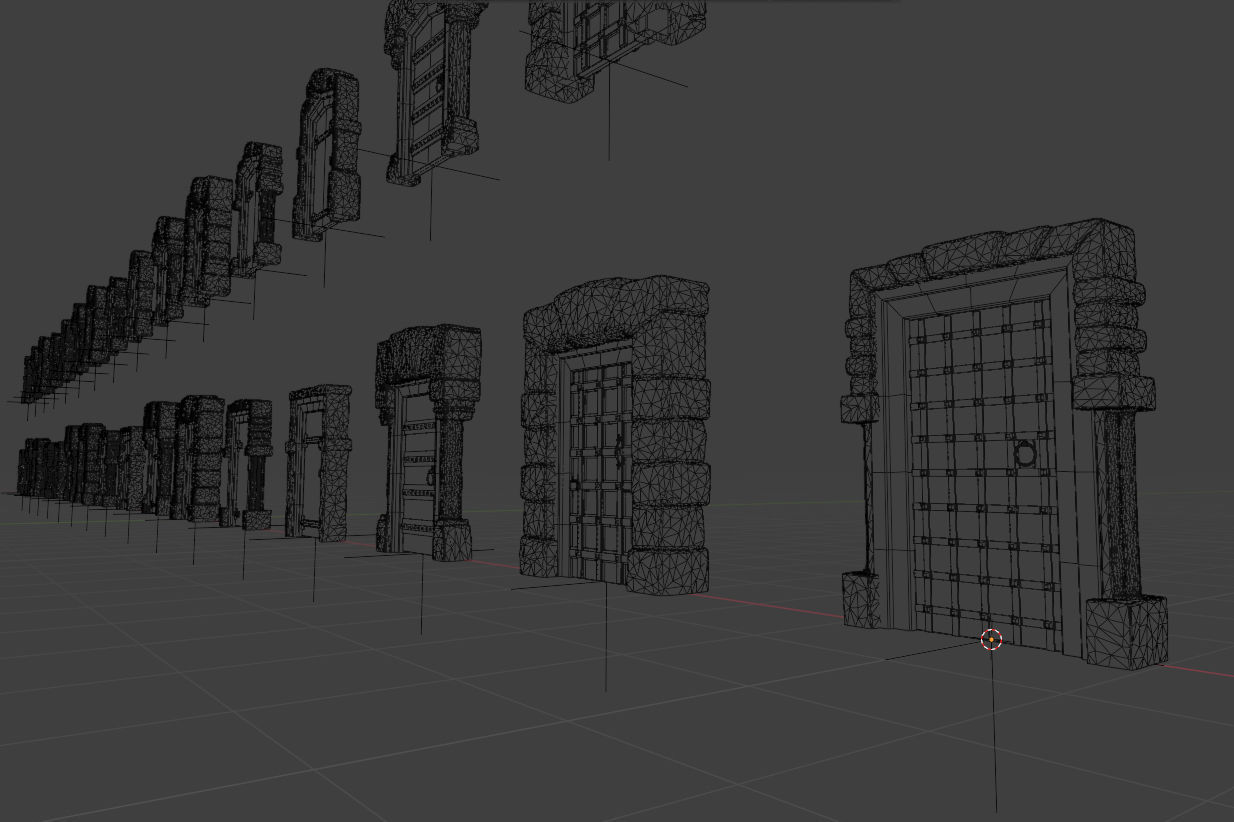Click the red-white 3D cursor circle
The image size is (1234, 822).
991,640
